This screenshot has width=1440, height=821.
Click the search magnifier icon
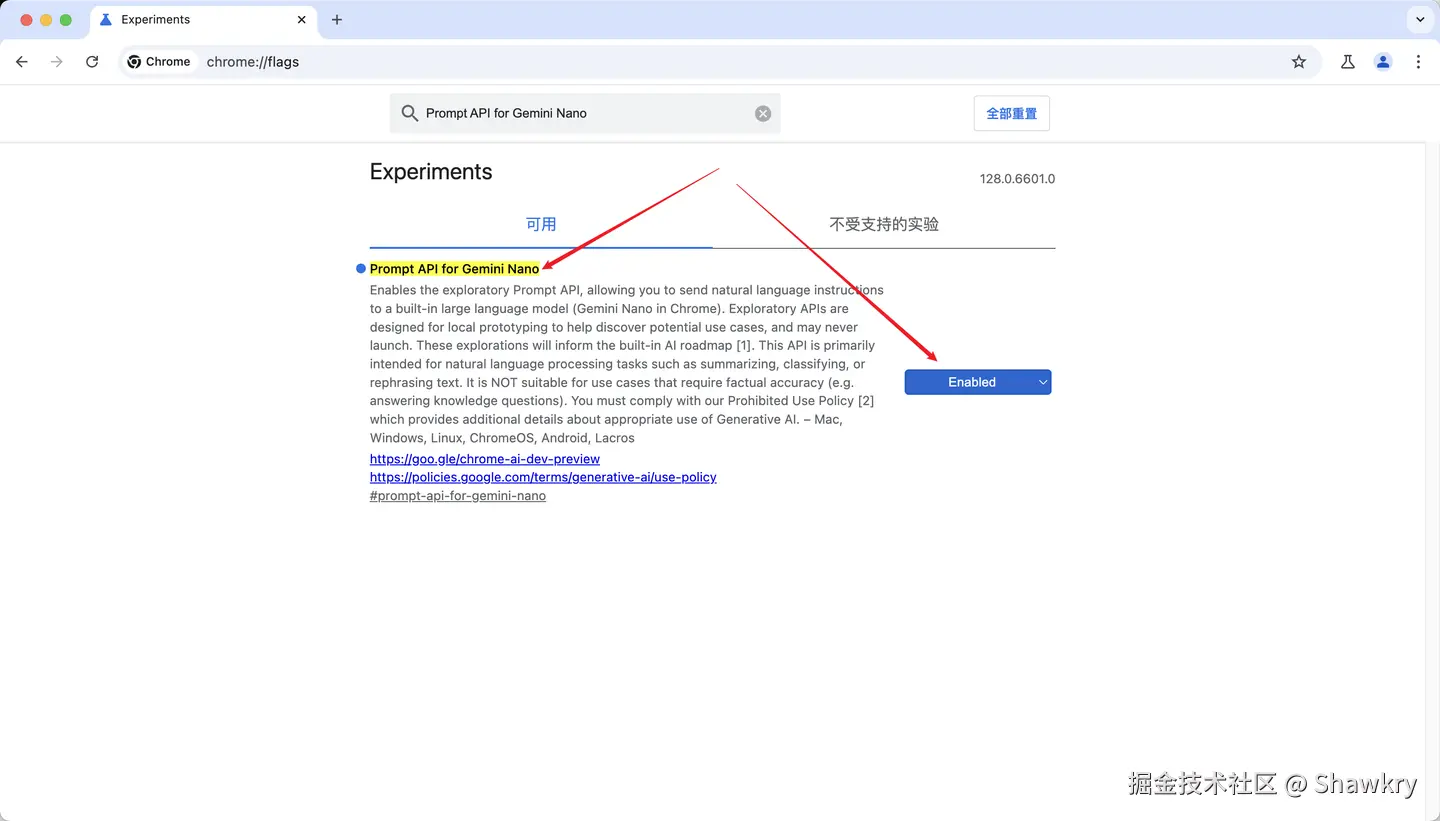pos(409,114)
